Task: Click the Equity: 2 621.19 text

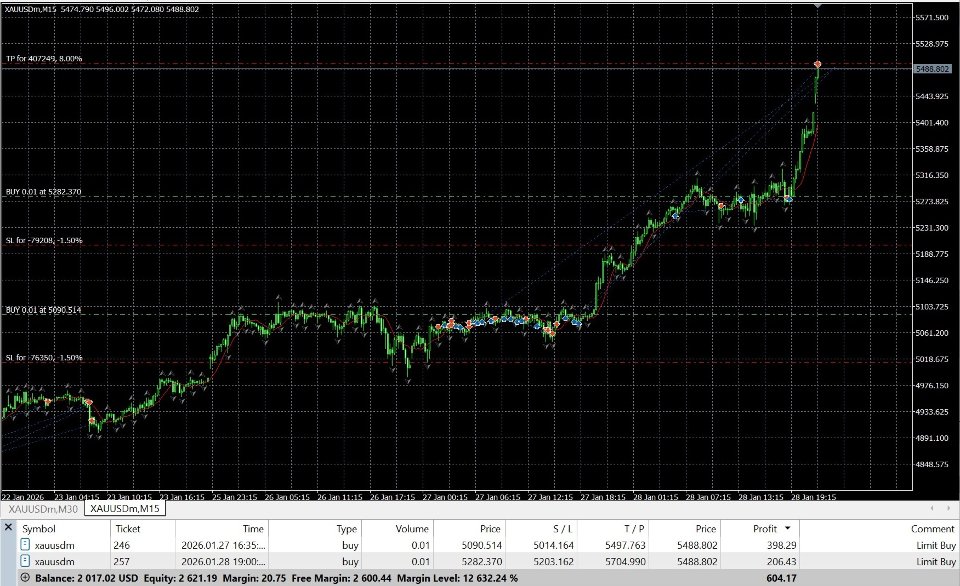Action: tap(180, 578)
